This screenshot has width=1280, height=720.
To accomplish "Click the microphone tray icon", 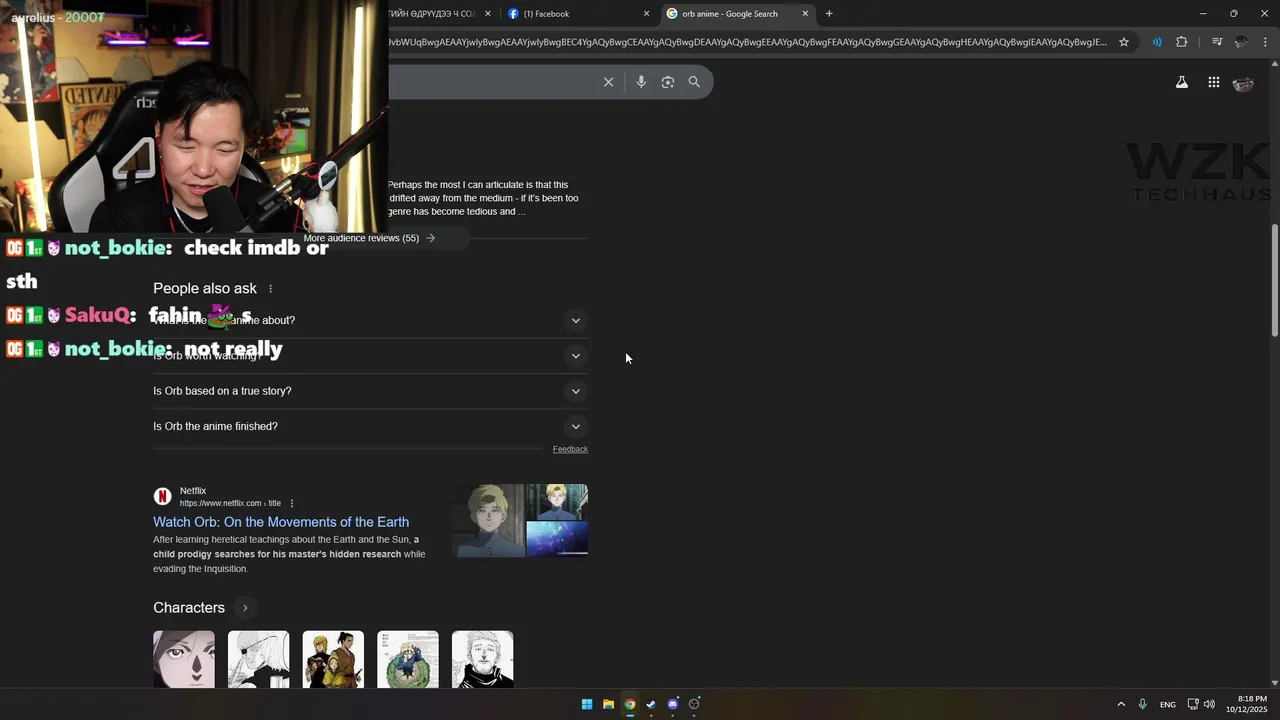I will click(1142, 704).
